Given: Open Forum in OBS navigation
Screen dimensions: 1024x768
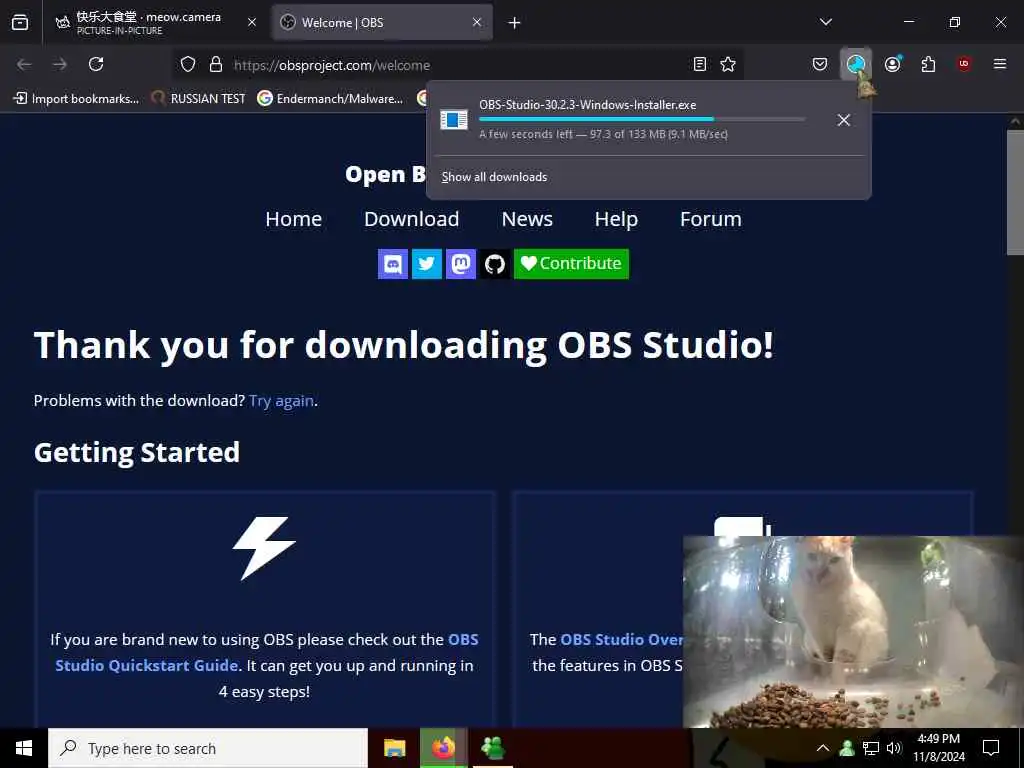Looking at the screenshot, I should pyautogui.click(x=711, y=219).
